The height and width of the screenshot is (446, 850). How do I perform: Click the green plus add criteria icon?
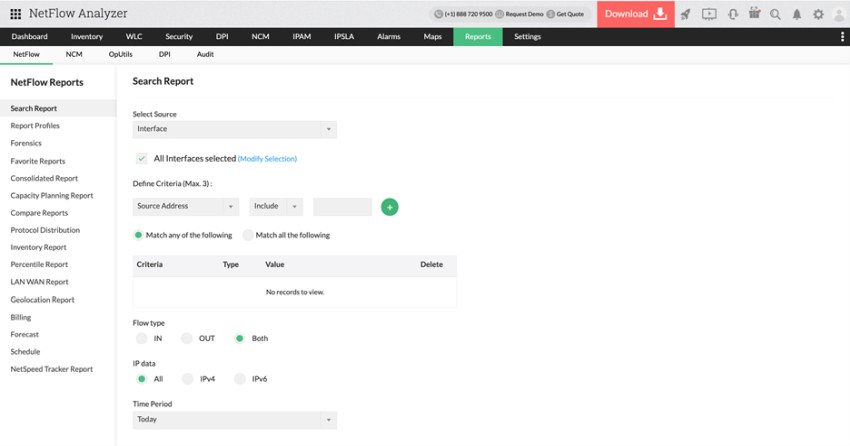[x=390, y=207]
